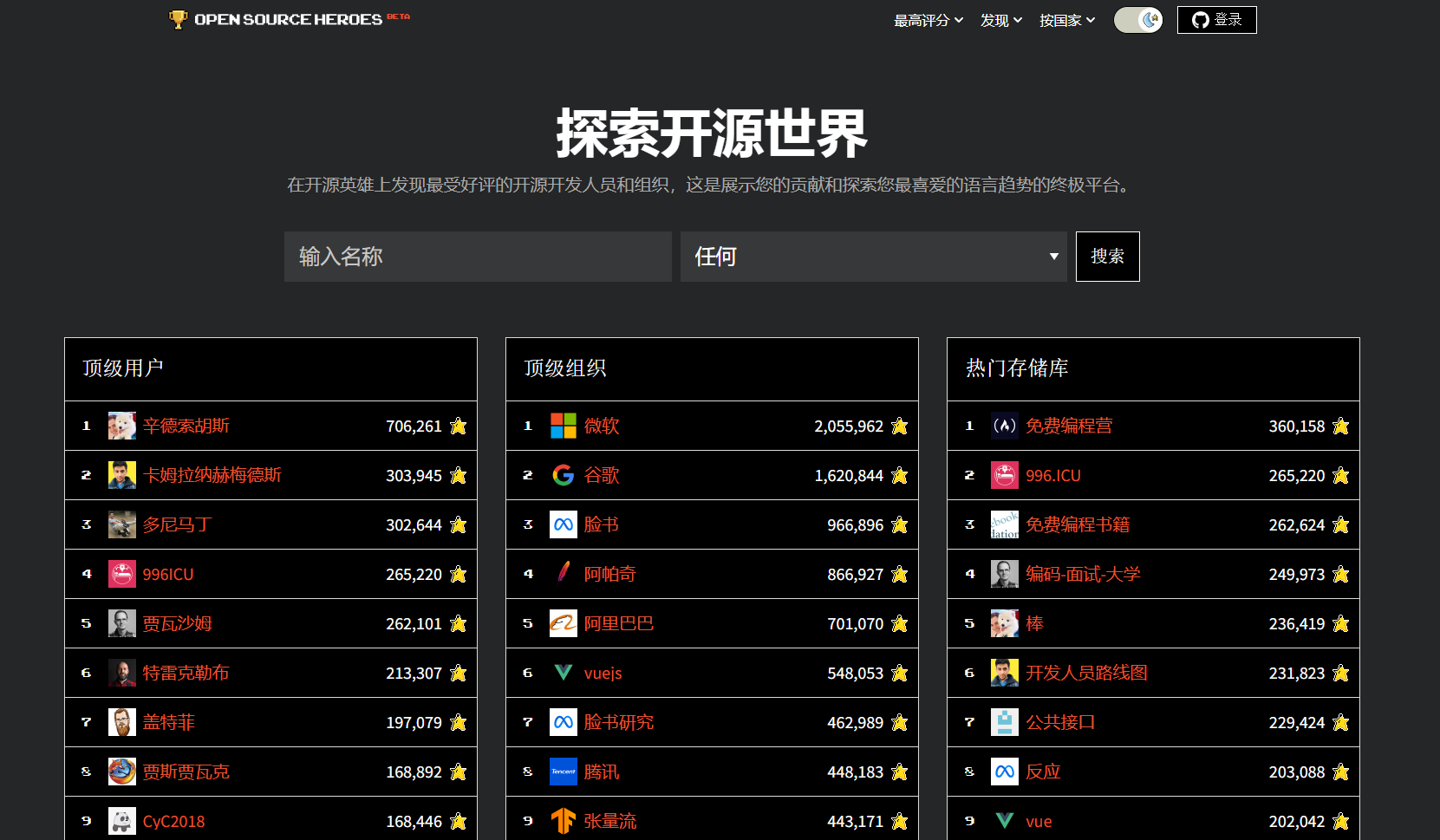
Task: Click the Open Source Heroes trophy logo
Action: tap(289, 19)
